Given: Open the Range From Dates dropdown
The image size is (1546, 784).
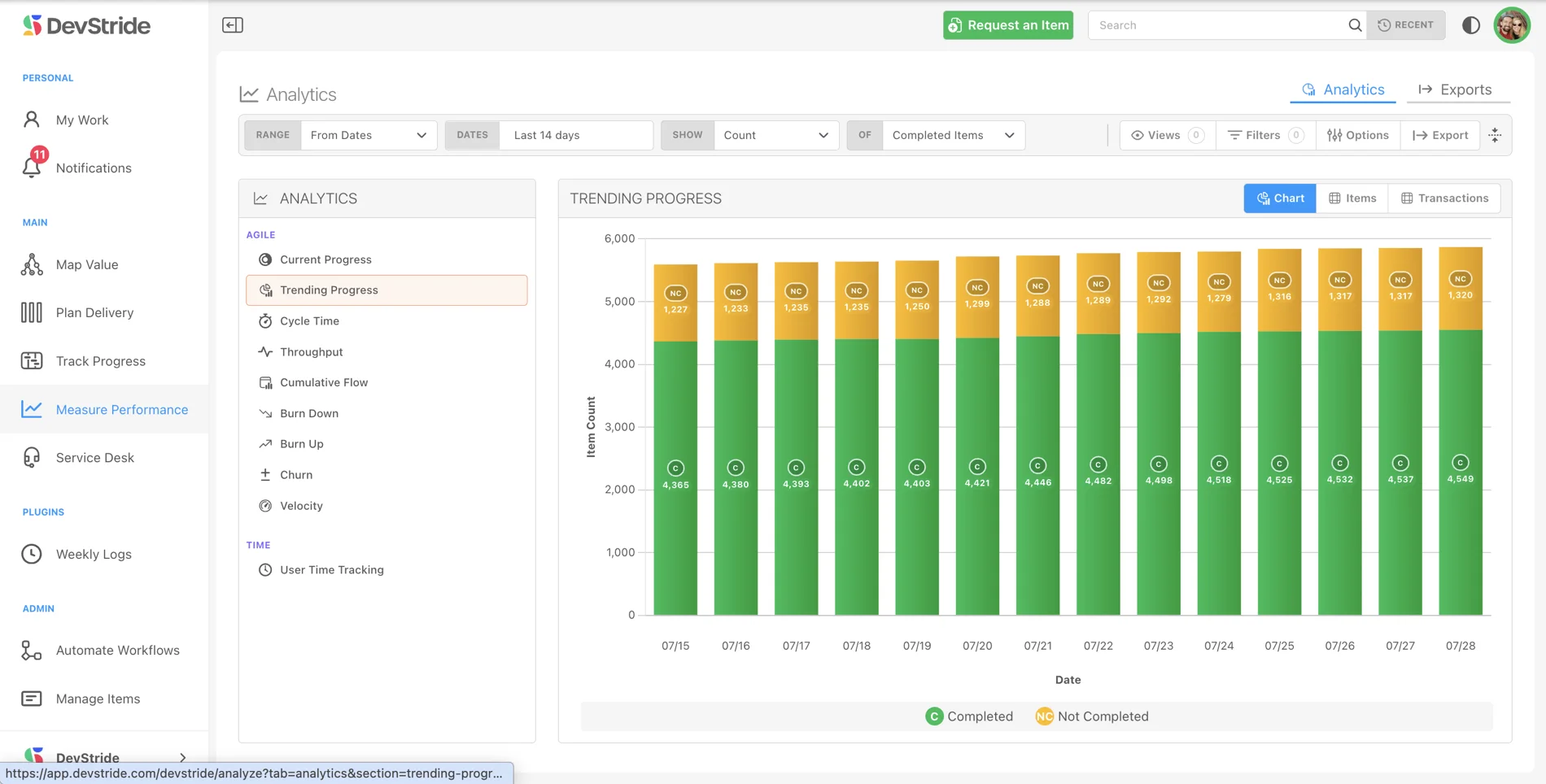Looking at the screenshot, I should 369,135.
